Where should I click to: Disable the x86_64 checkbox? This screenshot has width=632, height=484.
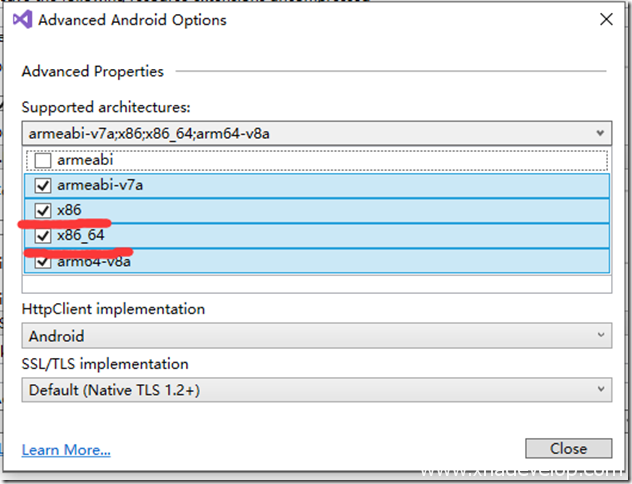click(42, 236)
